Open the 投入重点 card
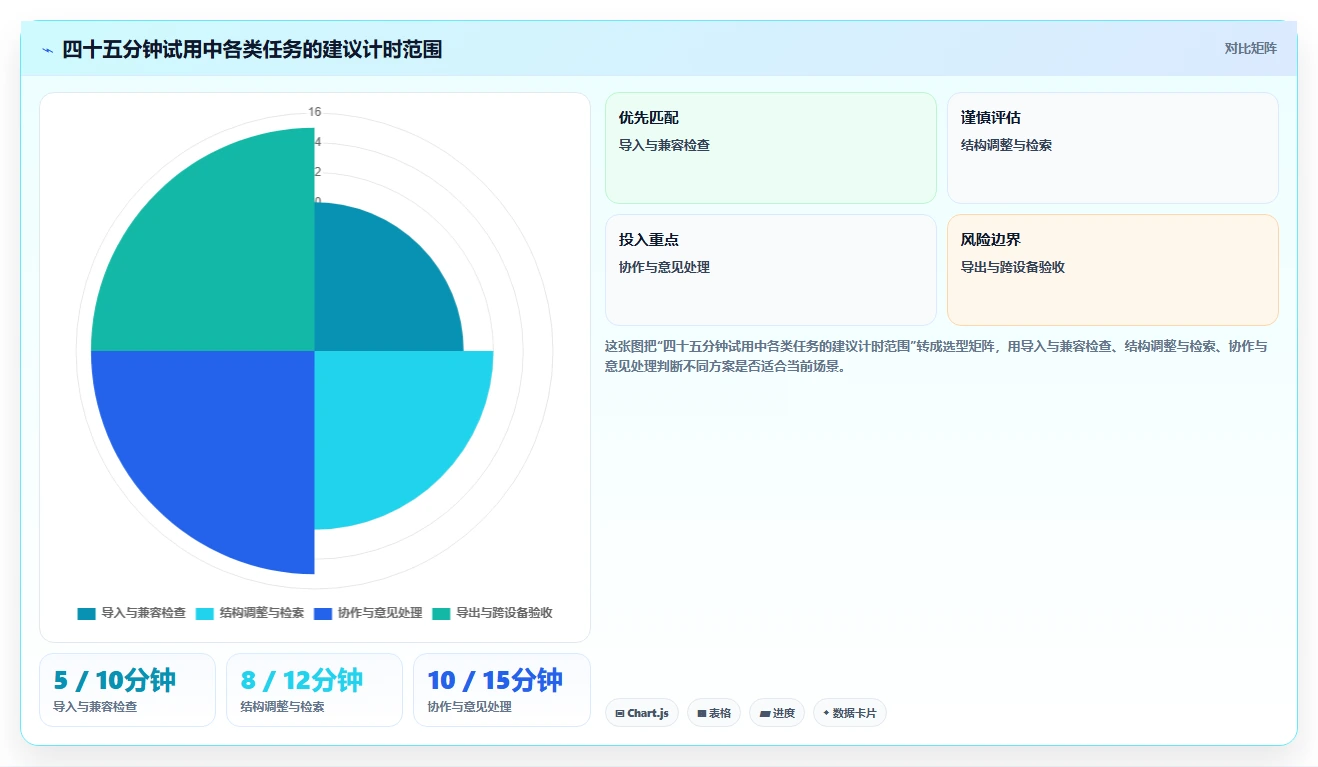The image size is (1318, 767). [771, 270]
